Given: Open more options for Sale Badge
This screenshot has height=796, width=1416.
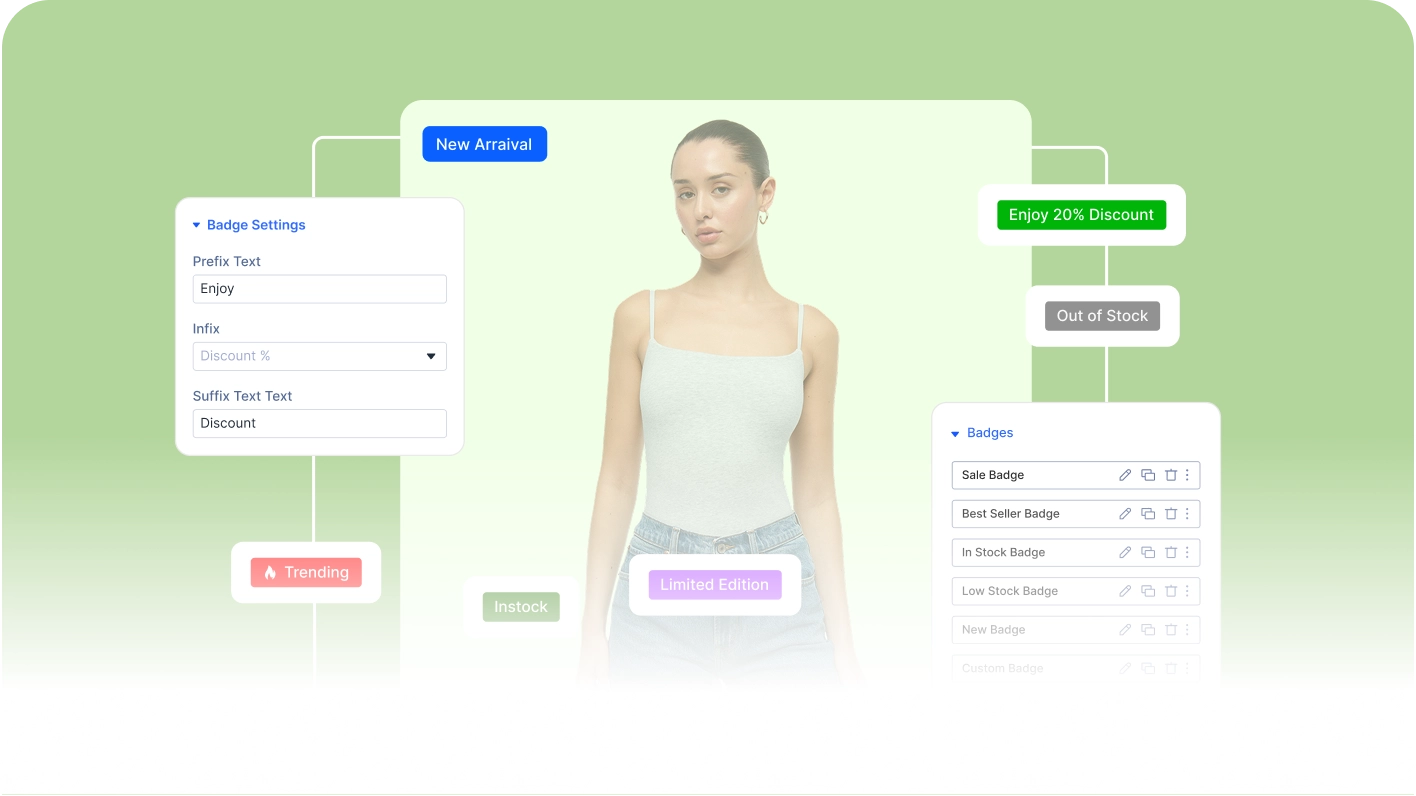Looking at the screenshot, I should pos(1187,475).
